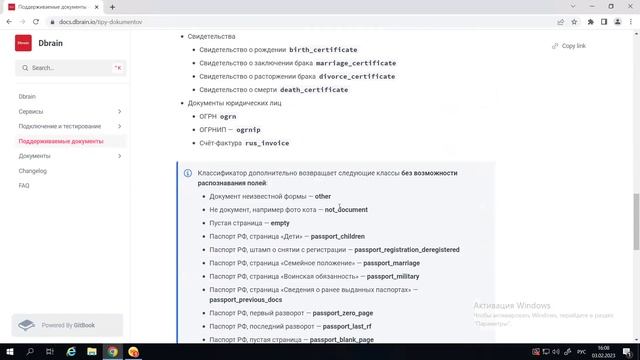Click the rus_invoice code text
Viewport: 640px width, 360px height.
coord(267,143)
